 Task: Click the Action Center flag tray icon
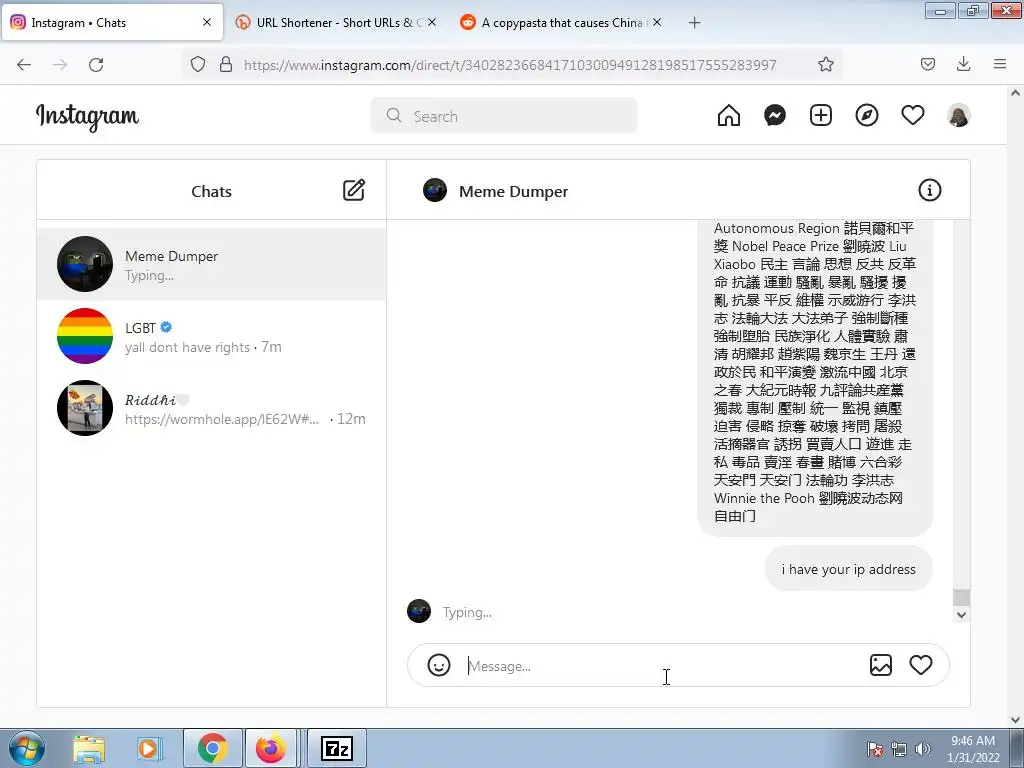pyautogui.click(x=875, y=749)
